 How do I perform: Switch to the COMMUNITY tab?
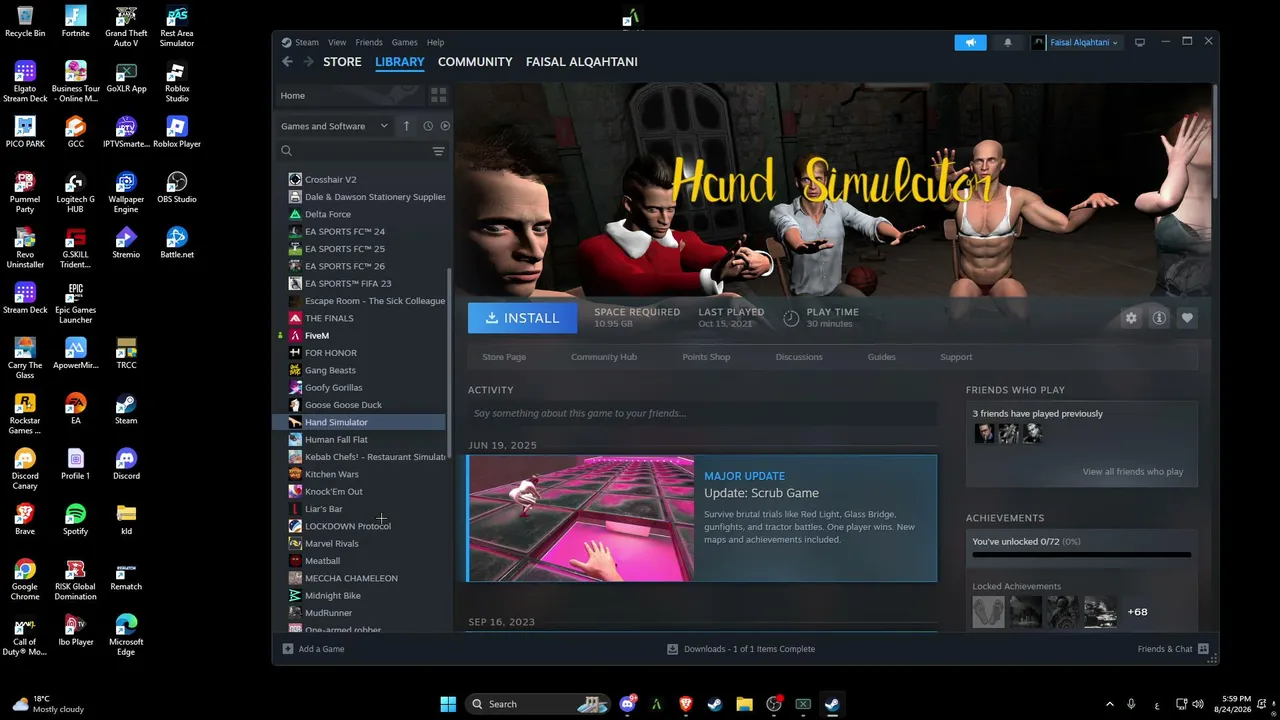tap(475, 62)
